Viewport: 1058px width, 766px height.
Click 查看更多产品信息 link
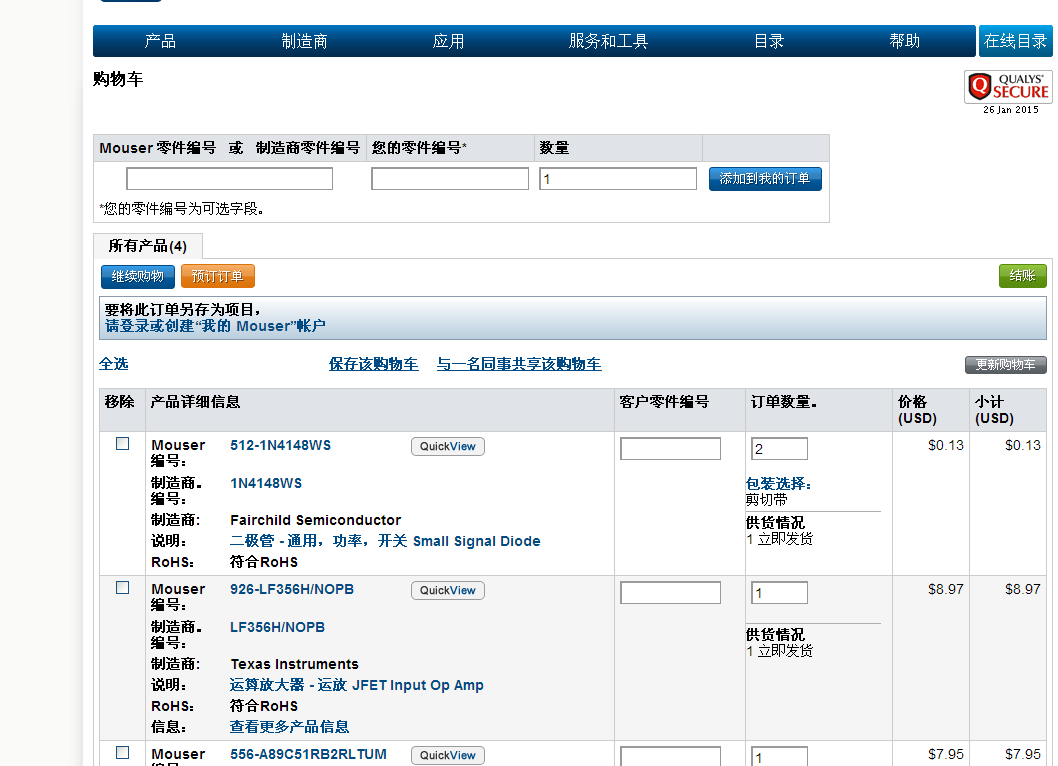289,727
